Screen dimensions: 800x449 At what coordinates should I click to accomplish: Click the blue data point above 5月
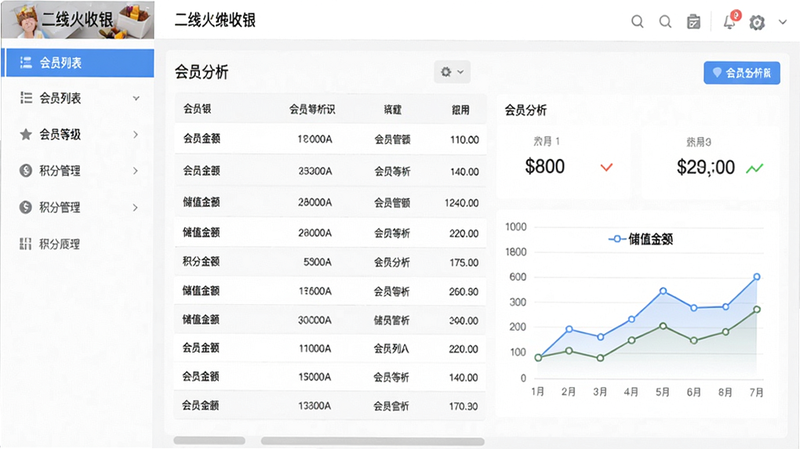(x=663, y=291)
